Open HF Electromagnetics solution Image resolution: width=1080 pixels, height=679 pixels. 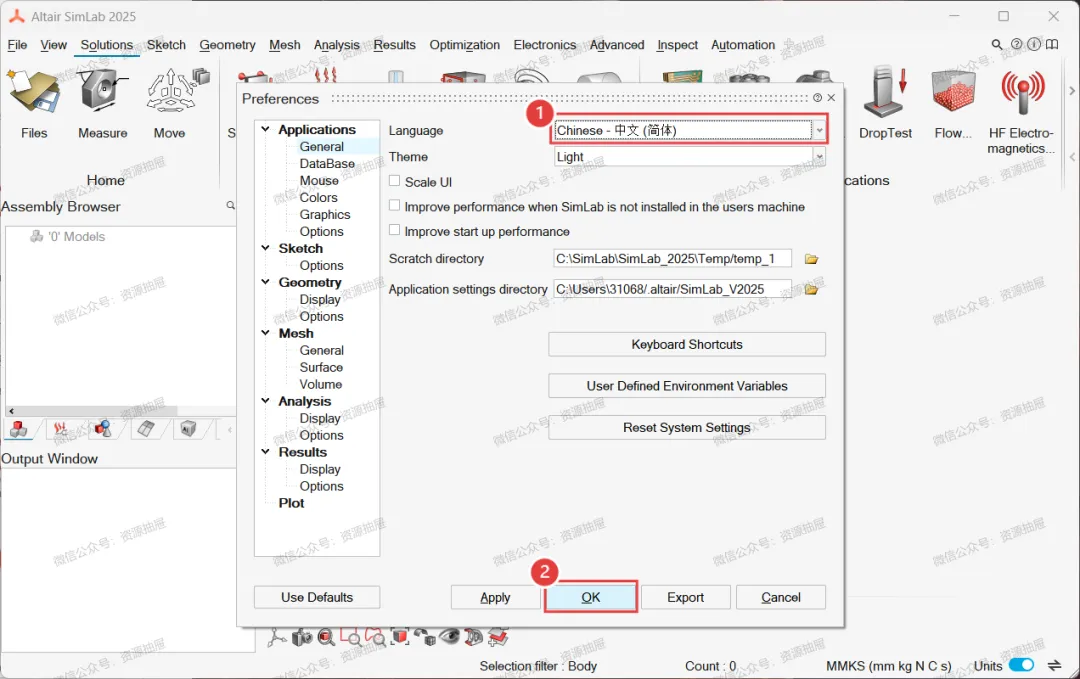[x=1021, y=110]
